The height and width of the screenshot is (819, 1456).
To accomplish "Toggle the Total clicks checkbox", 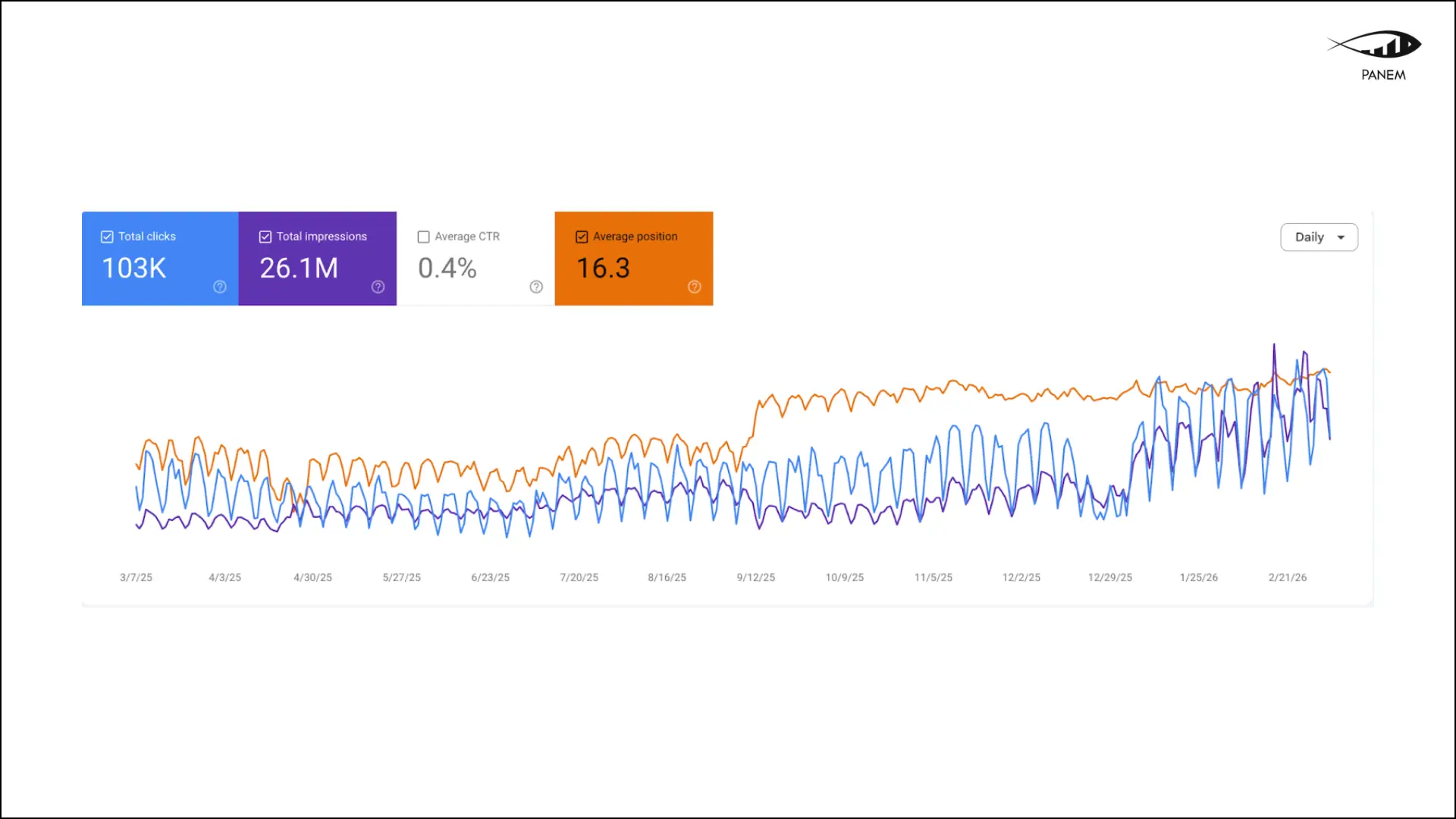I will pos(107,237).
